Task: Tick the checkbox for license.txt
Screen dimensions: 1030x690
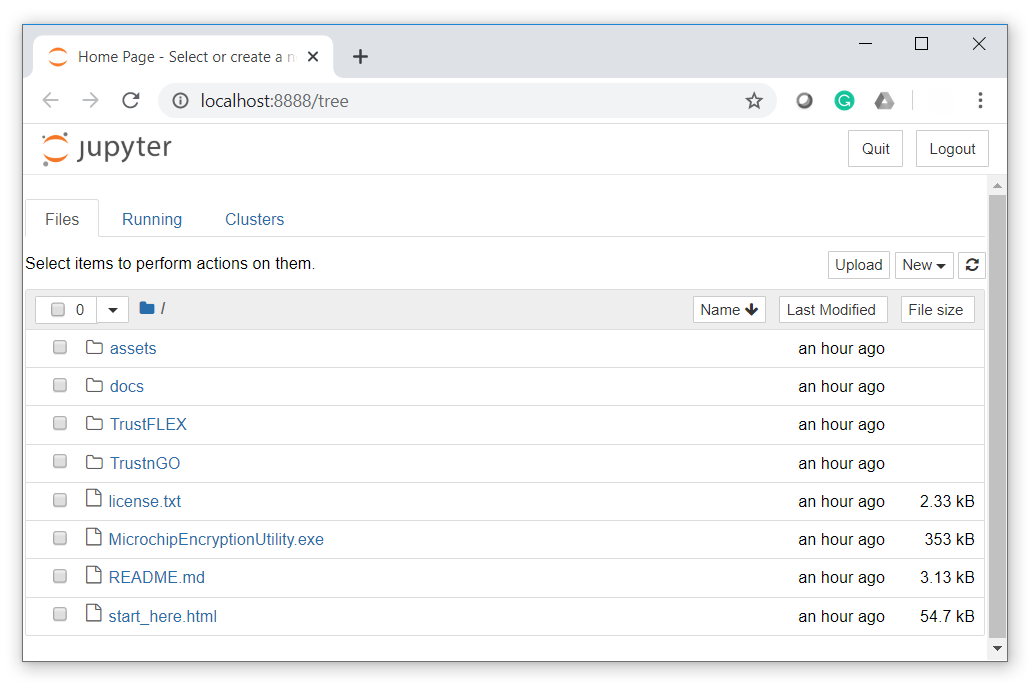Action: point(60,501)
